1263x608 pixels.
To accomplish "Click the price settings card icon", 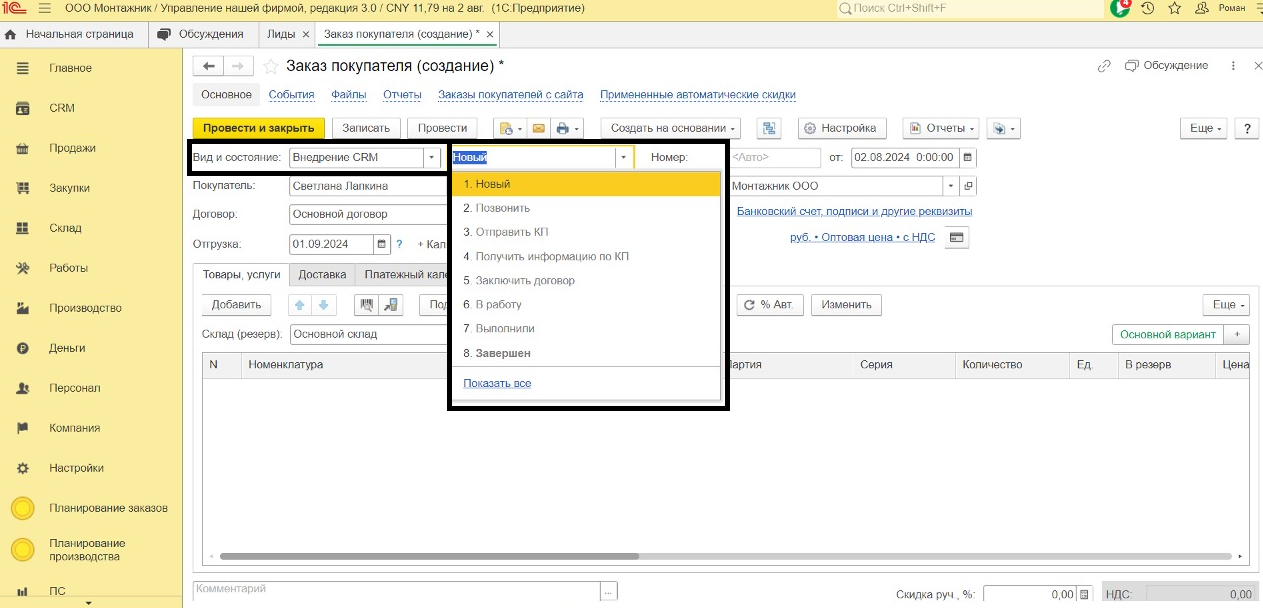I will point(957,238).
